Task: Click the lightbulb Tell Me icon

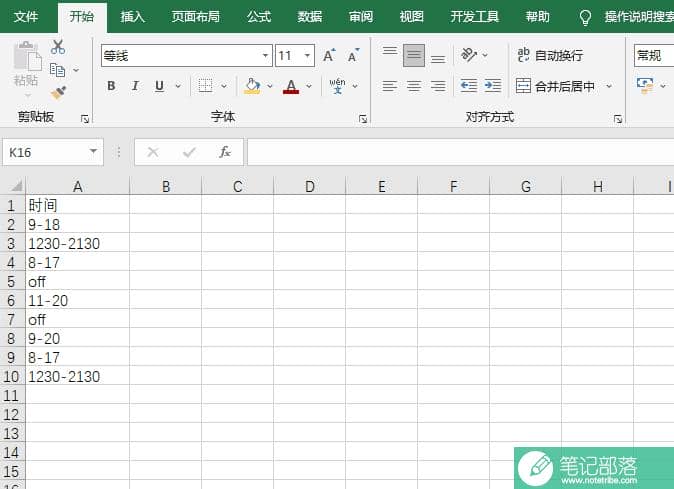Action: click(585, 17)
